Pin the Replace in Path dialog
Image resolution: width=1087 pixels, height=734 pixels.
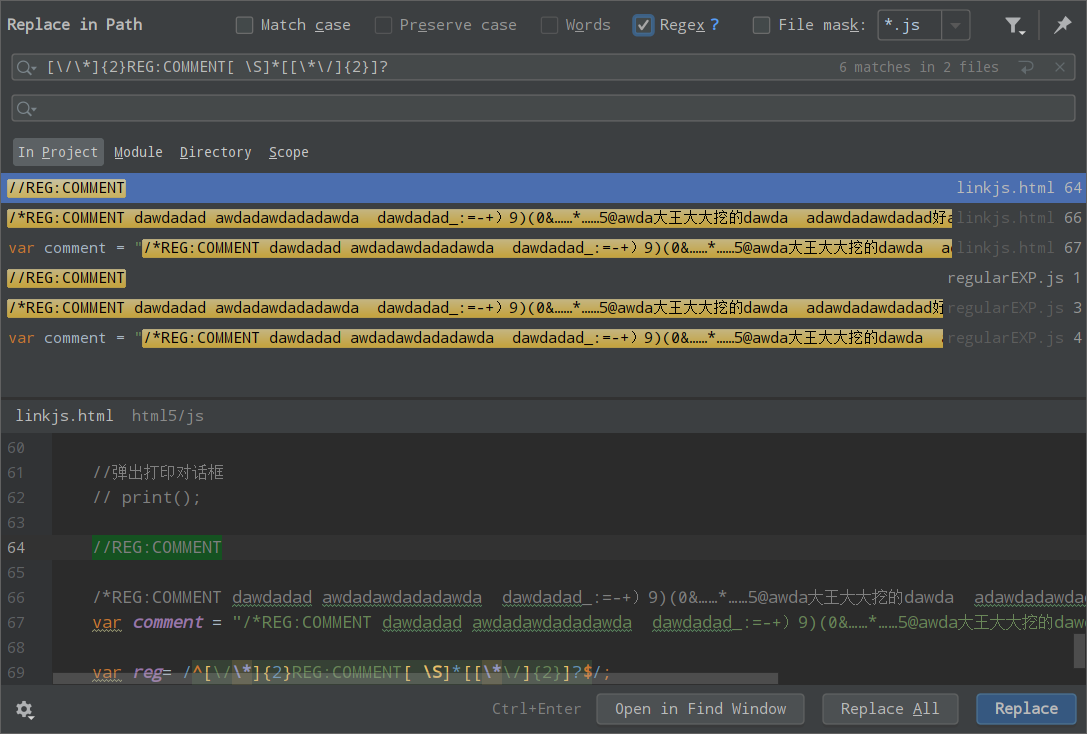[1062, 24]
